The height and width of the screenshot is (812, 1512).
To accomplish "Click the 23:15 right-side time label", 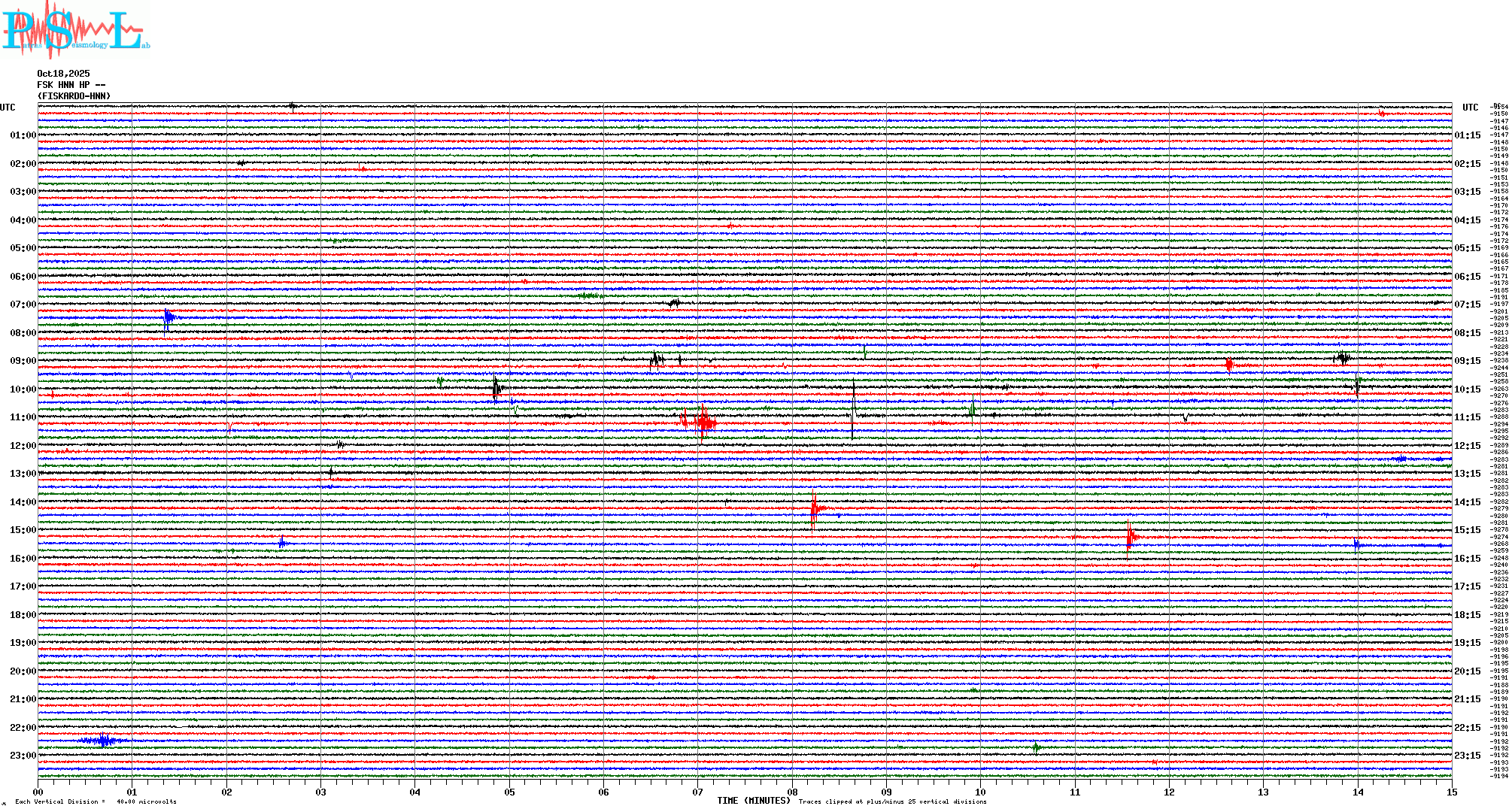I will [1467, 756].
